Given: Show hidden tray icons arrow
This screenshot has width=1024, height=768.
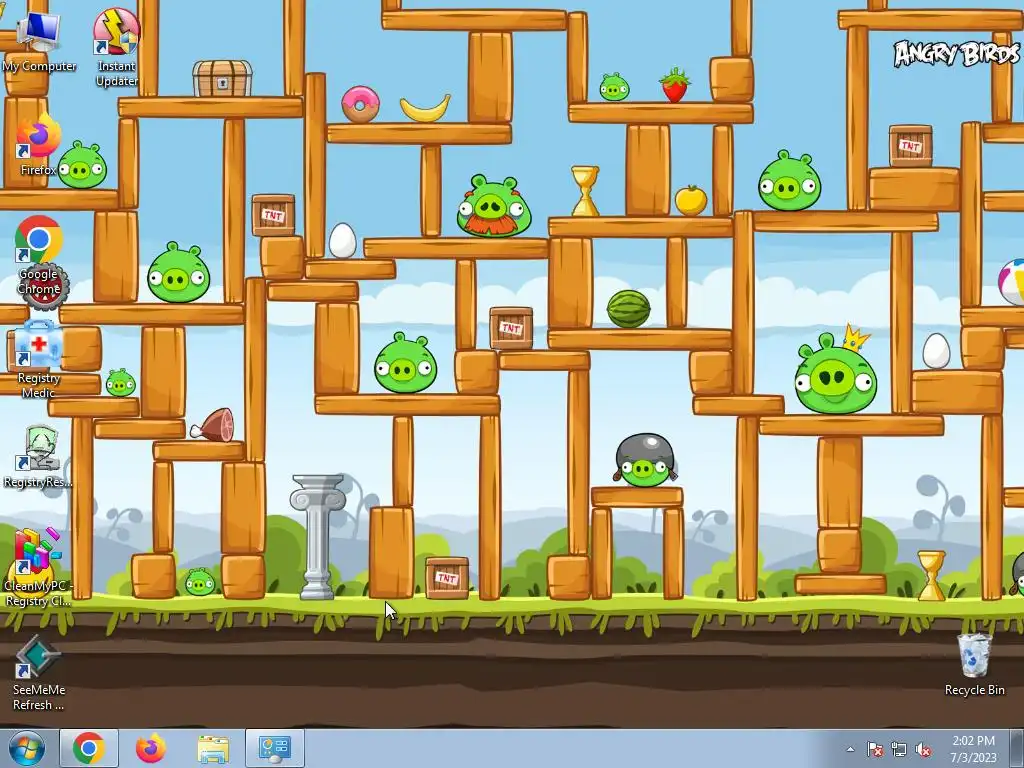Looking at the screenshot, I should coord(850,749).
